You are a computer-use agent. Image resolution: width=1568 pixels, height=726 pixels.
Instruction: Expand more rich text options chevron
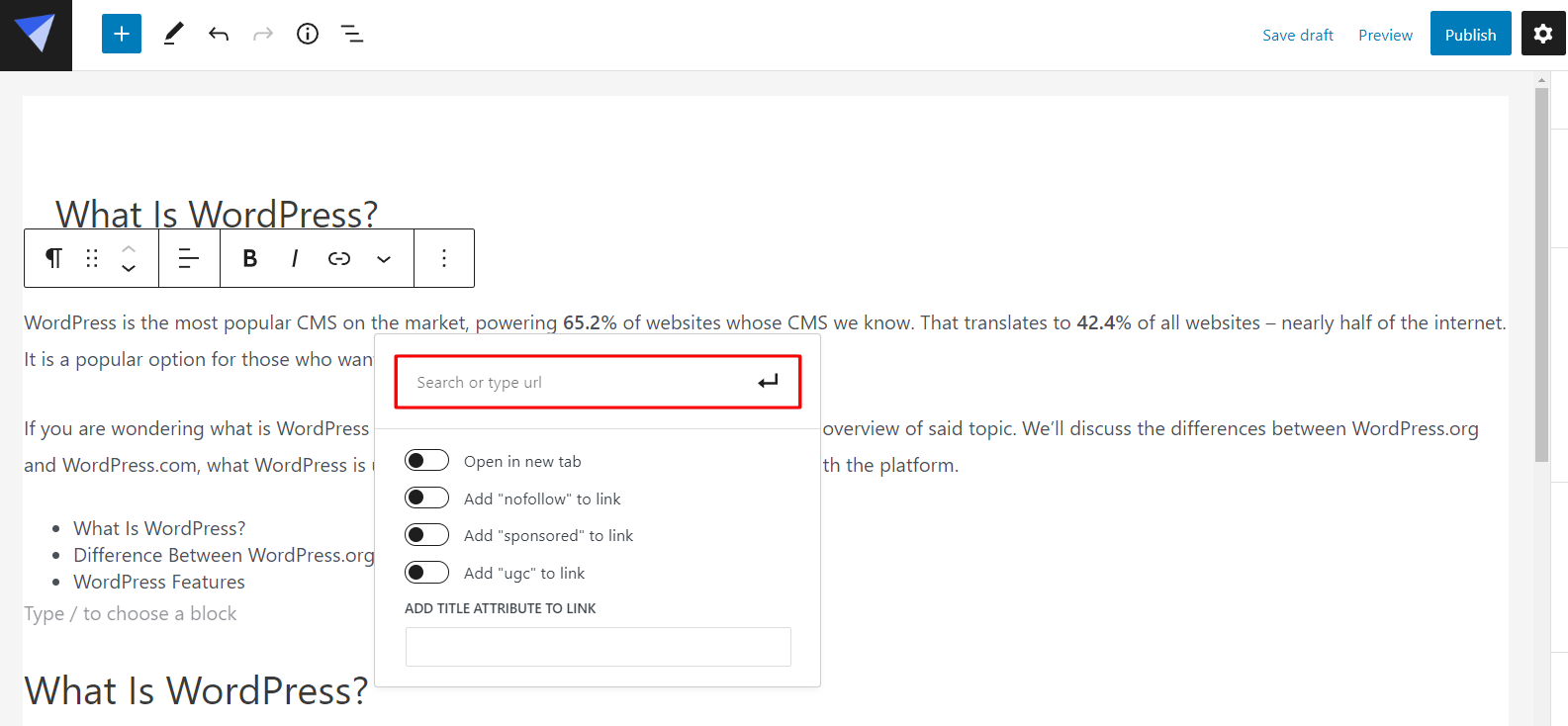point(384,259)
